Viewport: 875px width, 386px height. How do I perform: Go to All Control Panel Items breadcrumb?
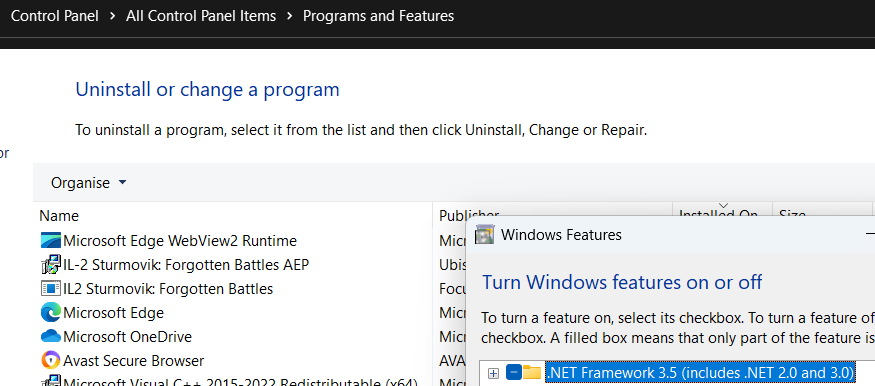[x=201, y=16]
